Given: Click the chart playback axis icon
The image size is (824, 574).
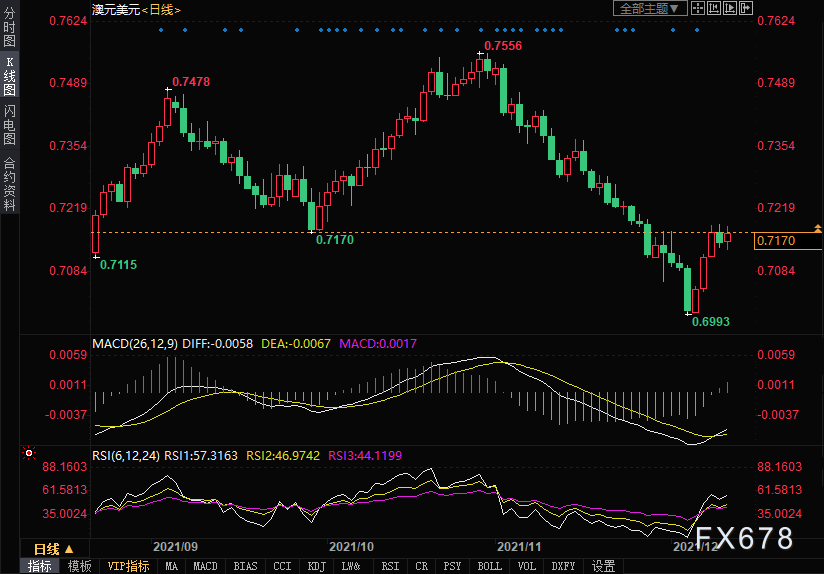Looking at the screenshot, I should (x=730, y=9).
